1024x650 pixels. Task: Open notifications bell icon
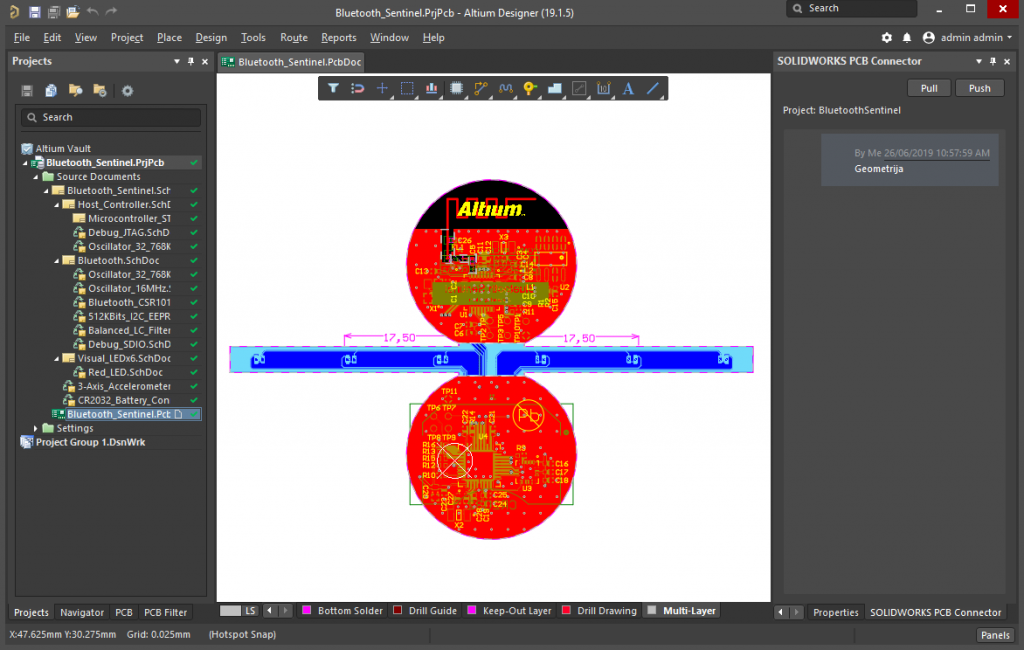pos(907,37)
